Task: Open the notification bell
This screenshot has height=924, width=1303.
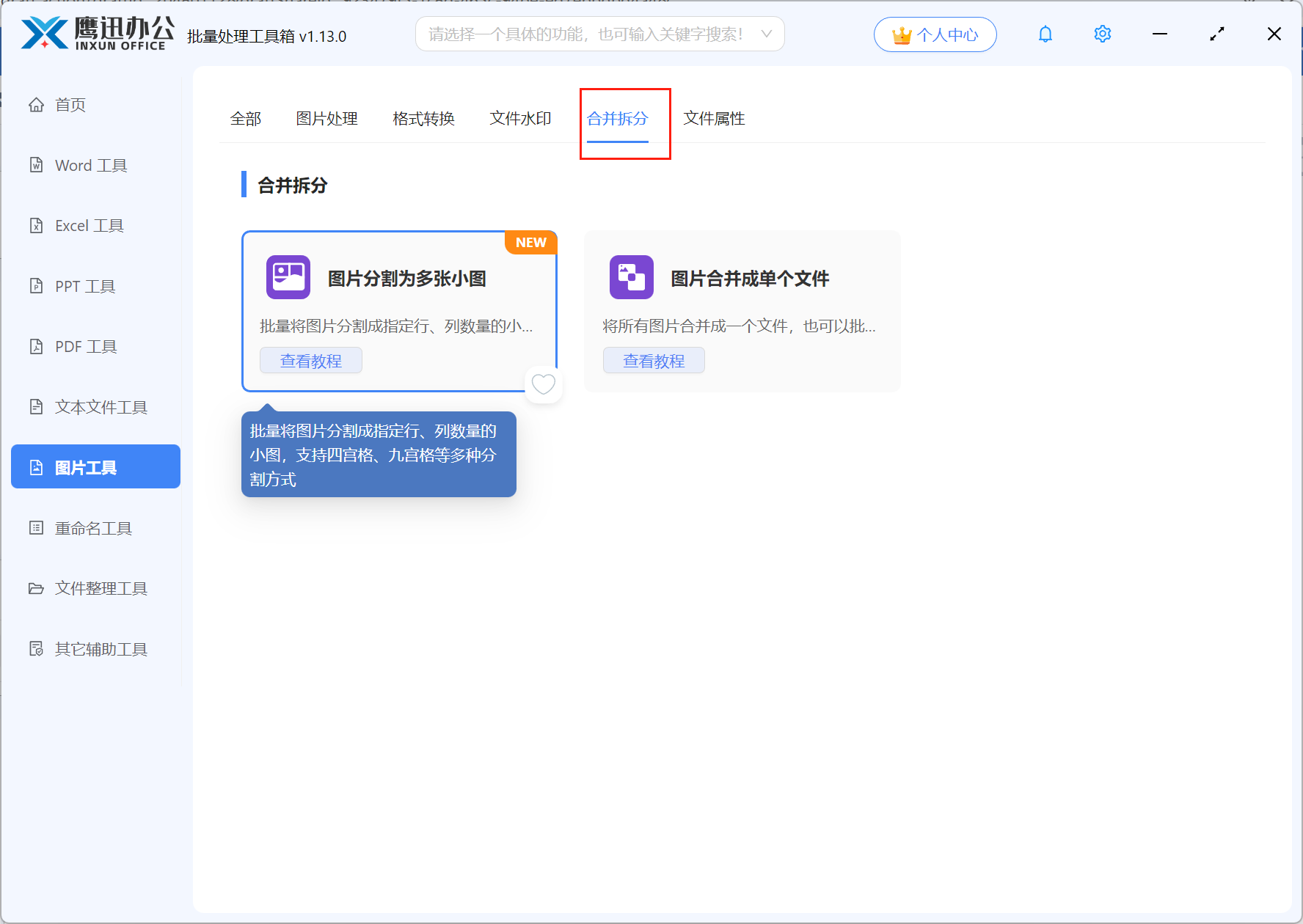Action: click(1045, 34)
